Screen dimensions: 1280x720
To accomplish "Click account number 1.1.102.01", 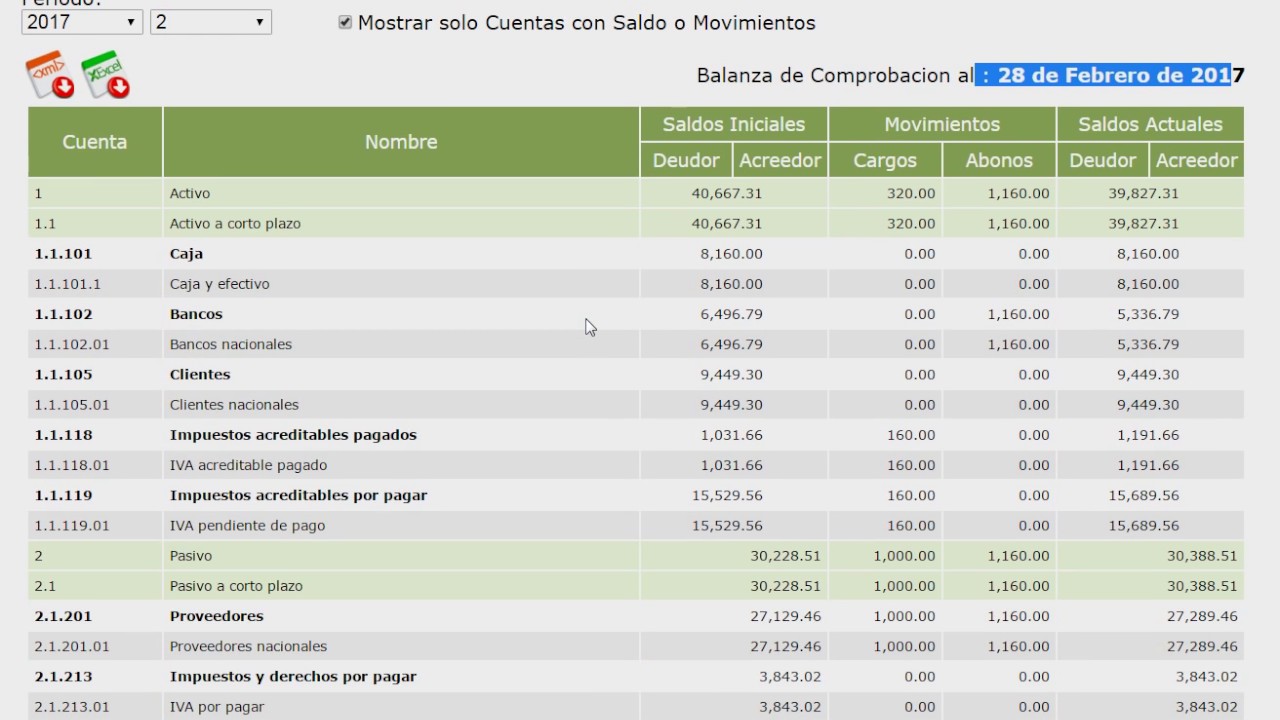I will tap(72, 344).
